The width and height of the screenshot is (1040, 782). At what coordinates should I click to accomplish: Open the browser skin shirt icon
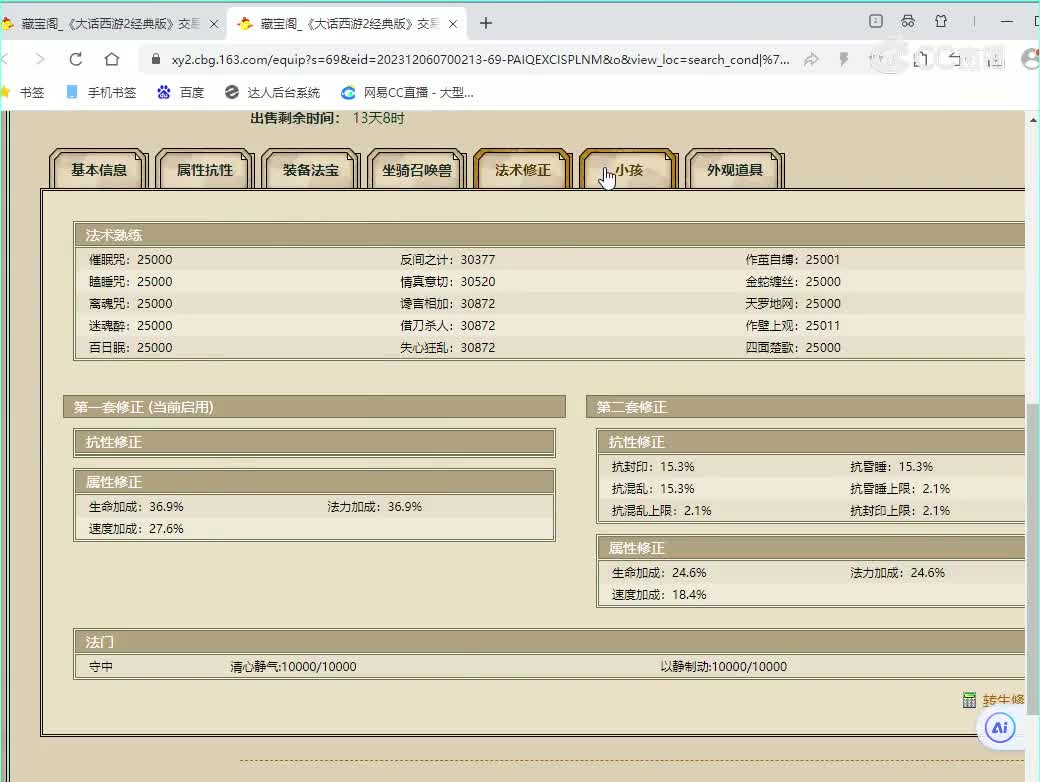pyautogui.click(x=941, y=21)
